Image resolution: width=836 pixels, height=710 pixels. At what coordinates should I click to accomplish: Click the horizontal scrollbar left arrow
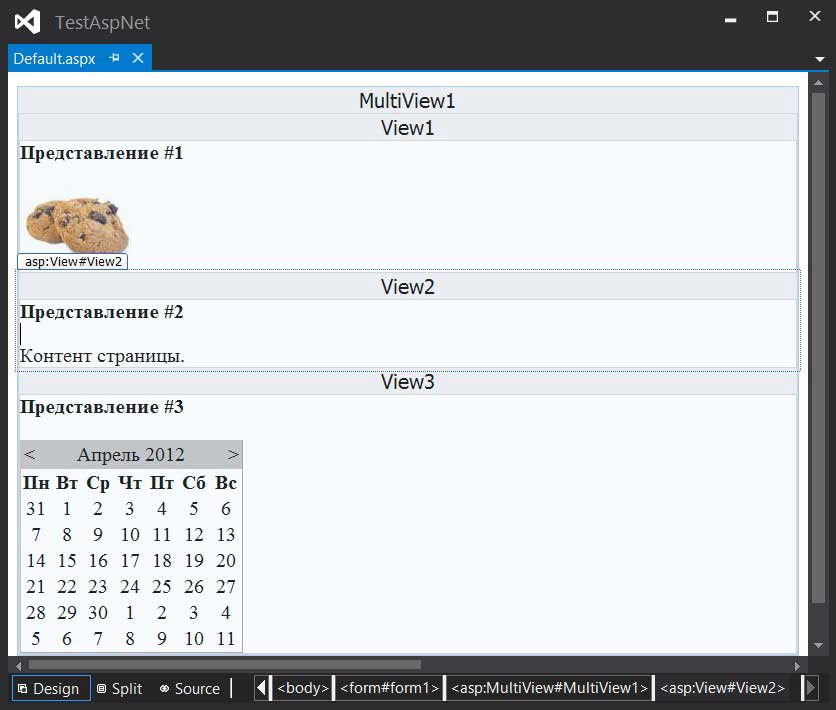pos(19,665)
